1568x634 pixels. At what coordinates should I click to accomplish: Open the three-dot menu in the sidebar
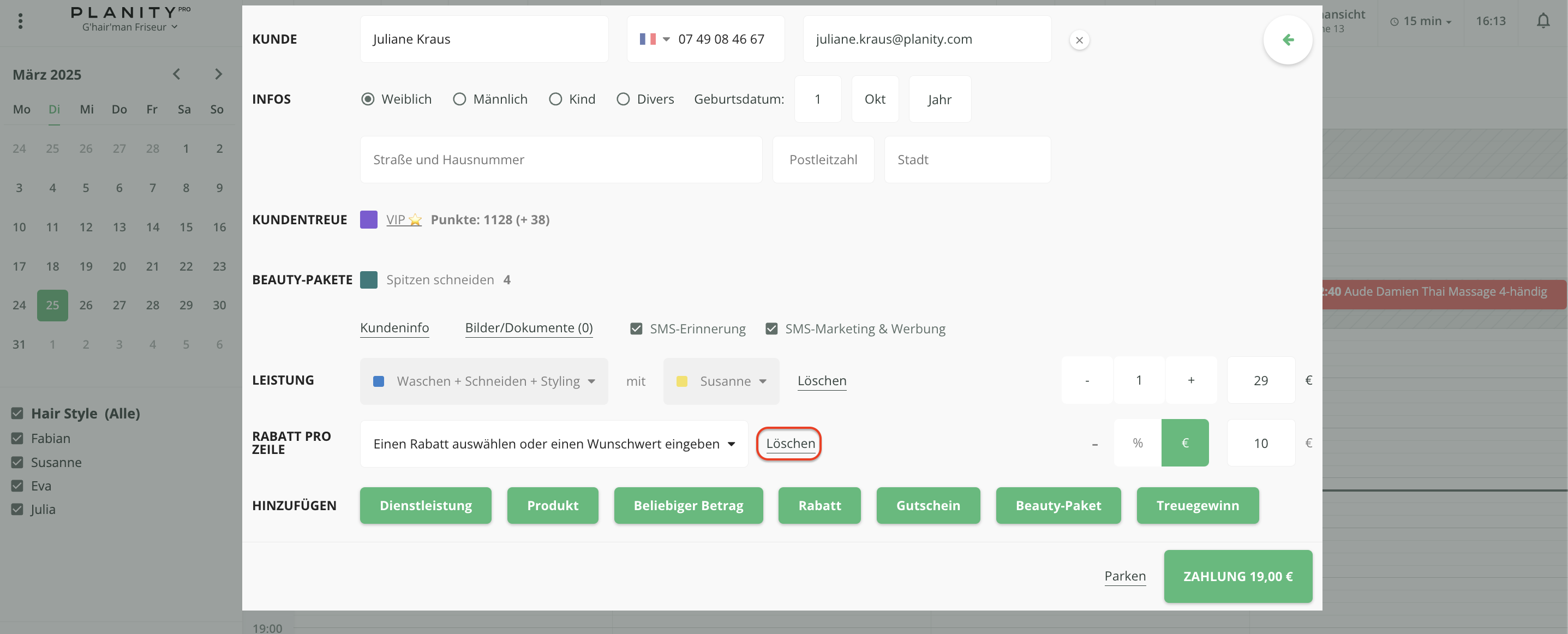pos(21,21)
